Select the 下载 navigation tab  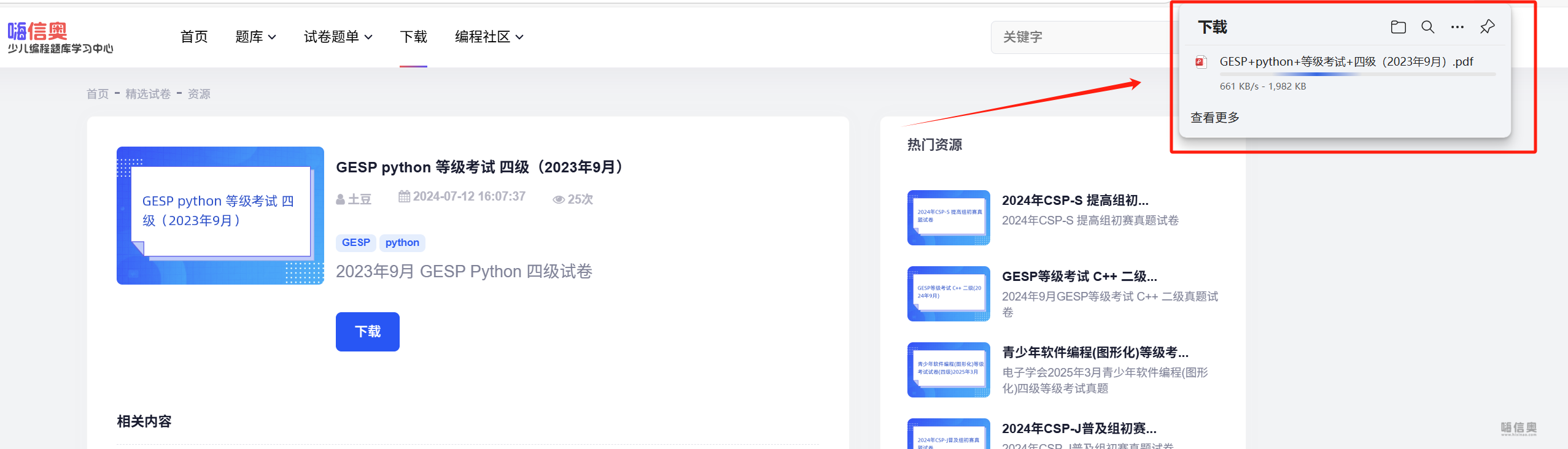pos(413,37)
